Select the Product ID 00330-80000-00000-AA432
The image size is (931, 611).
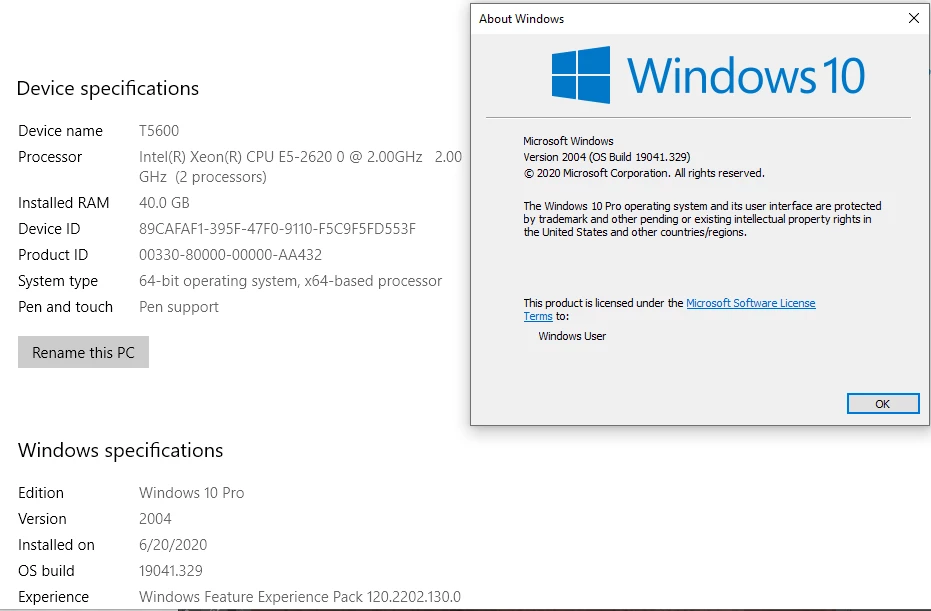230,255
